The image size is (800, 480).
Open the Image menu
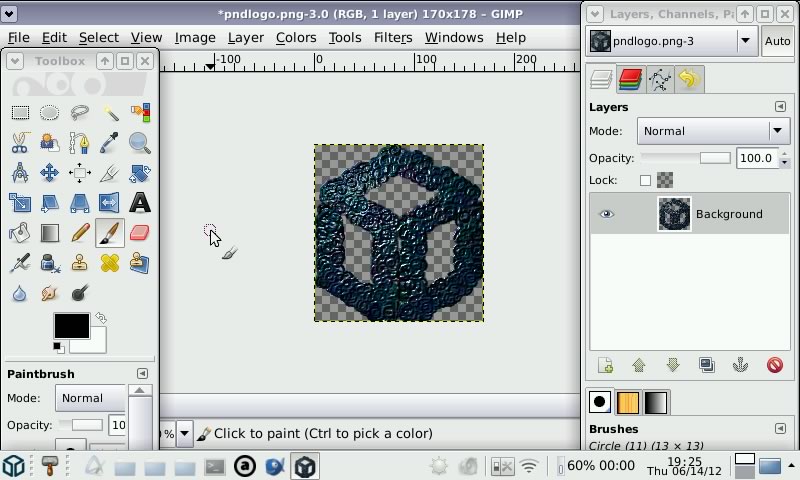[195, 38]
